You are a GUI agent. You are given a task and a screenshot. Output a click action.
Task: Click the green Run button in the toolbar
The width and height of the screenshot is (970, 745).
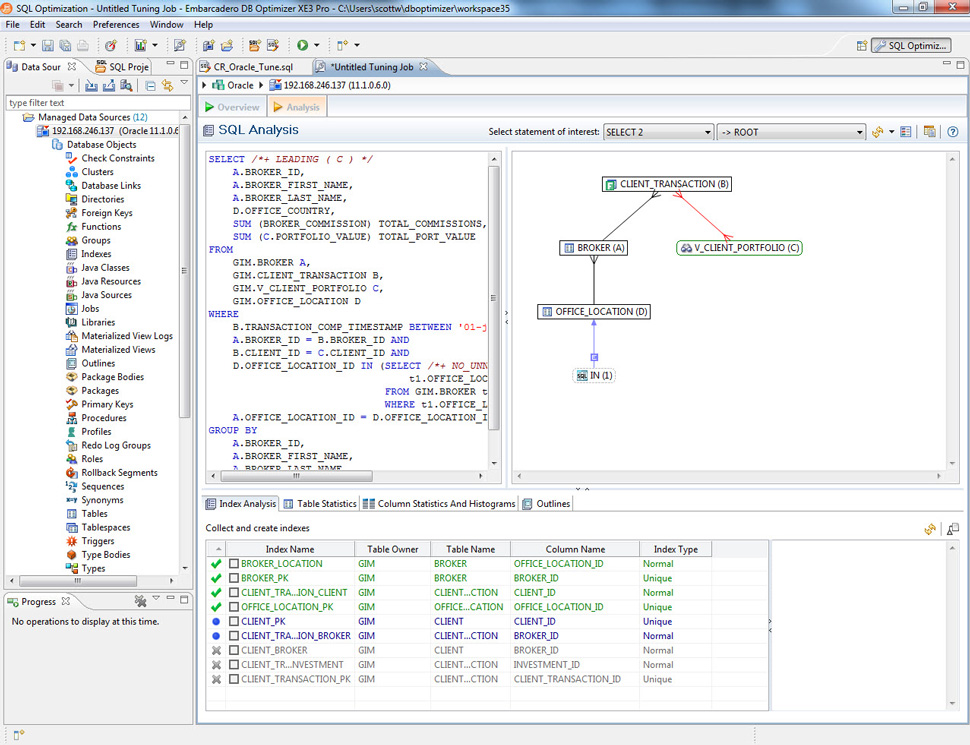[x=303, y=45]
